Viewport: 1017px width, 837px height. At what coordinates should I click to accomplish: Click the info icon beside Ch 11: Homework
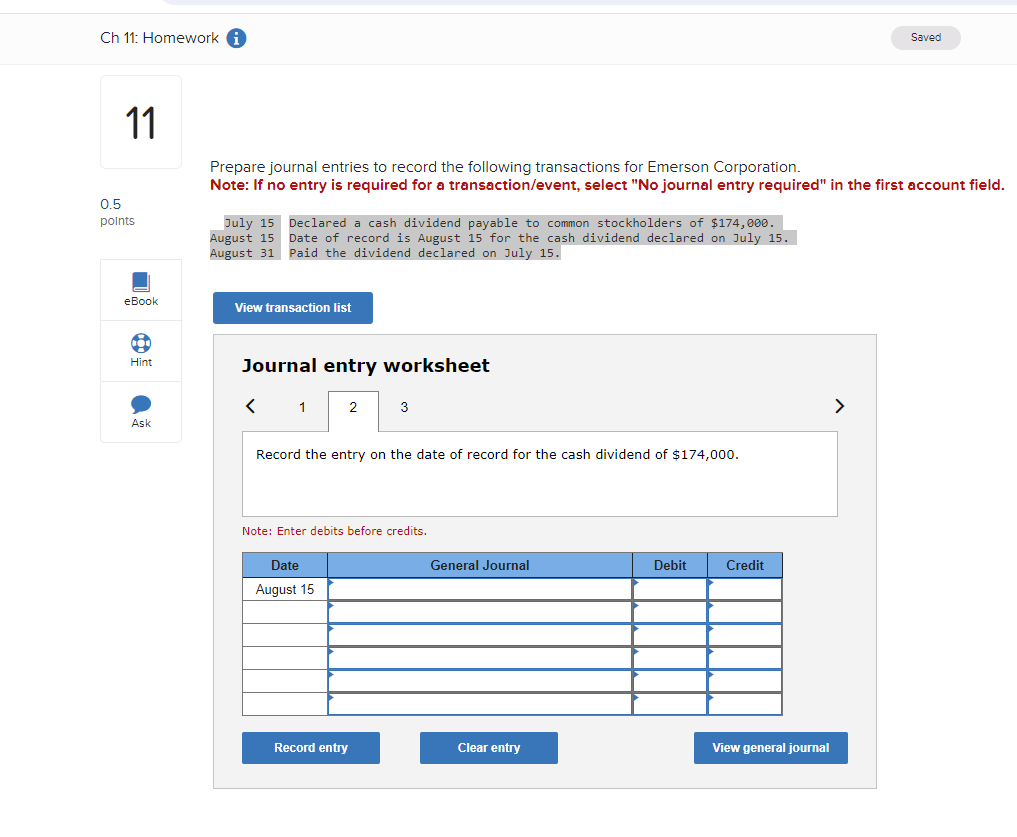(x=235, y=38)
